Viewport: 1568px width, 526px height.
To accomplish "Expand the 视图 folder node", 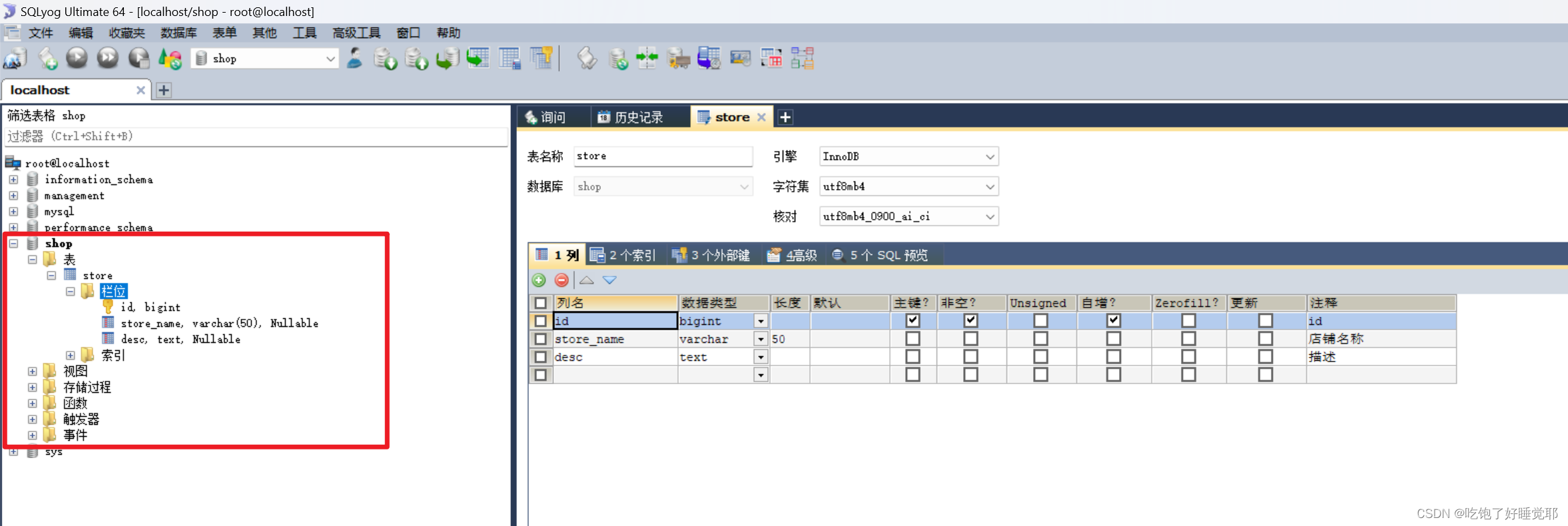I will (x=32, y=371).
